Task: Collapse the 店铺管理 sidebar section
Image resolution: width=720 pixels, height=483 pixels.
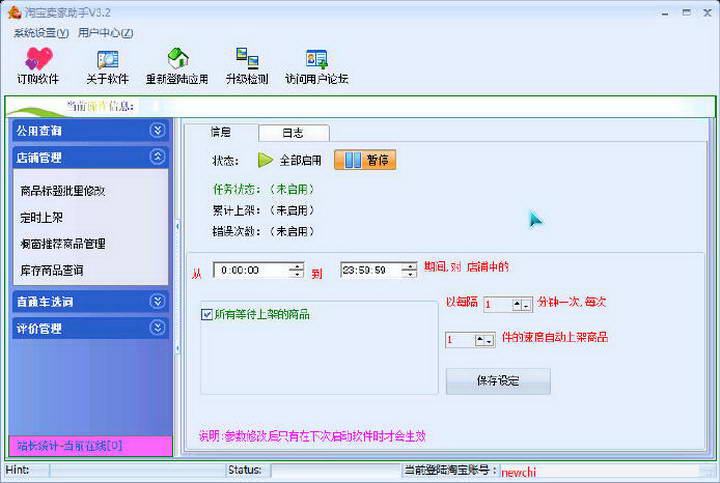Action: (157, 157)
